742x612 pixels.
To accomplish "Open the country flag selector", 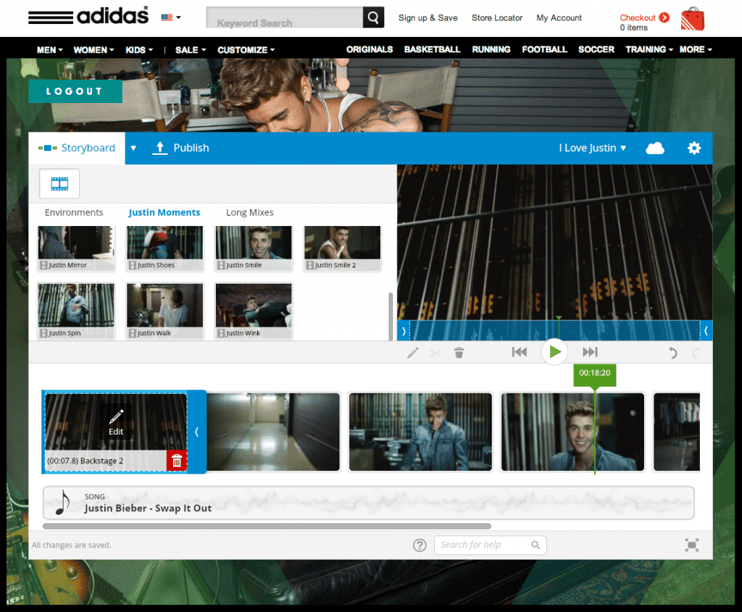I will click(171, 18).
